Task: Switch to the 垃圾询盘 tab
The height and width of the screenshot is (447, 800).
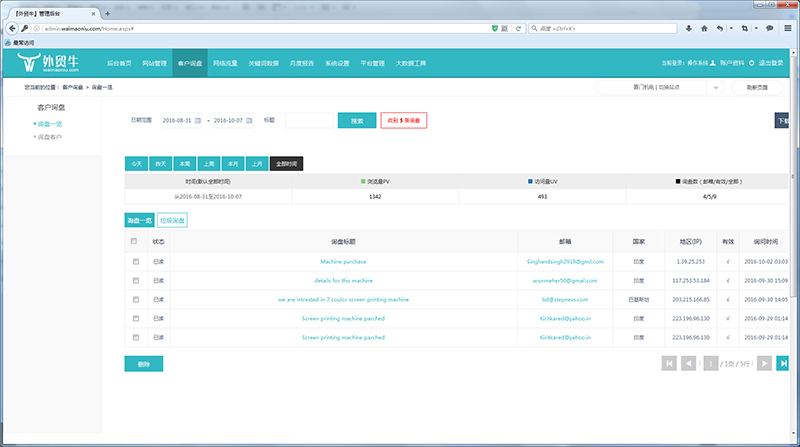Action: pyautogui.click(x=172, y=220)
